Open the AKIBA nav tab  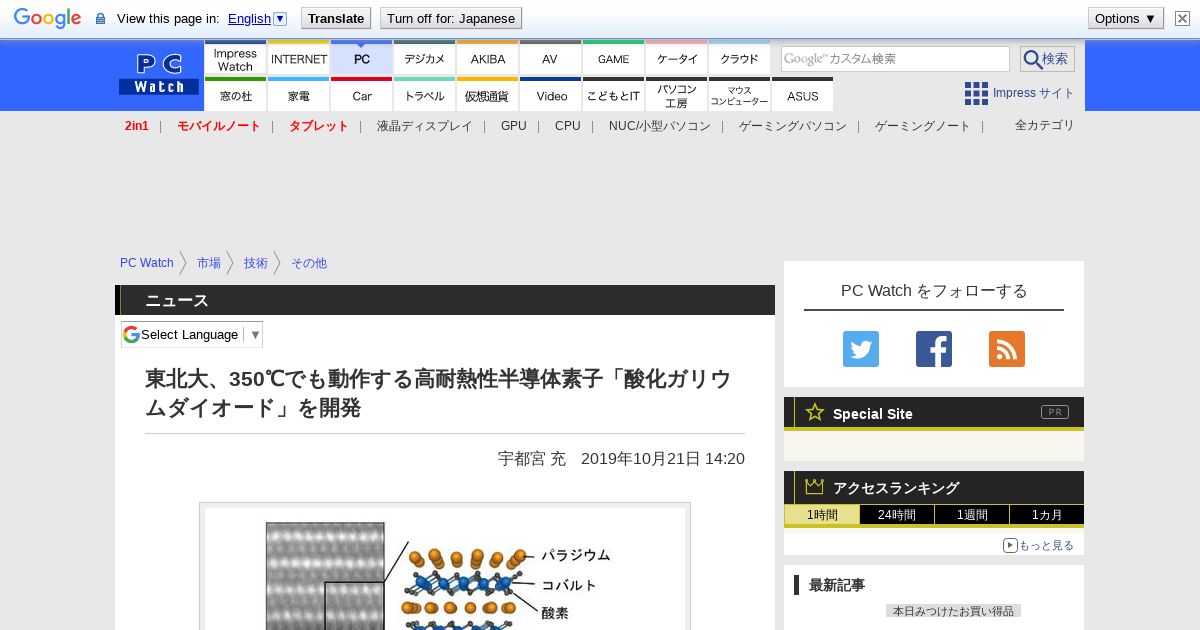[x=488, y=58]
